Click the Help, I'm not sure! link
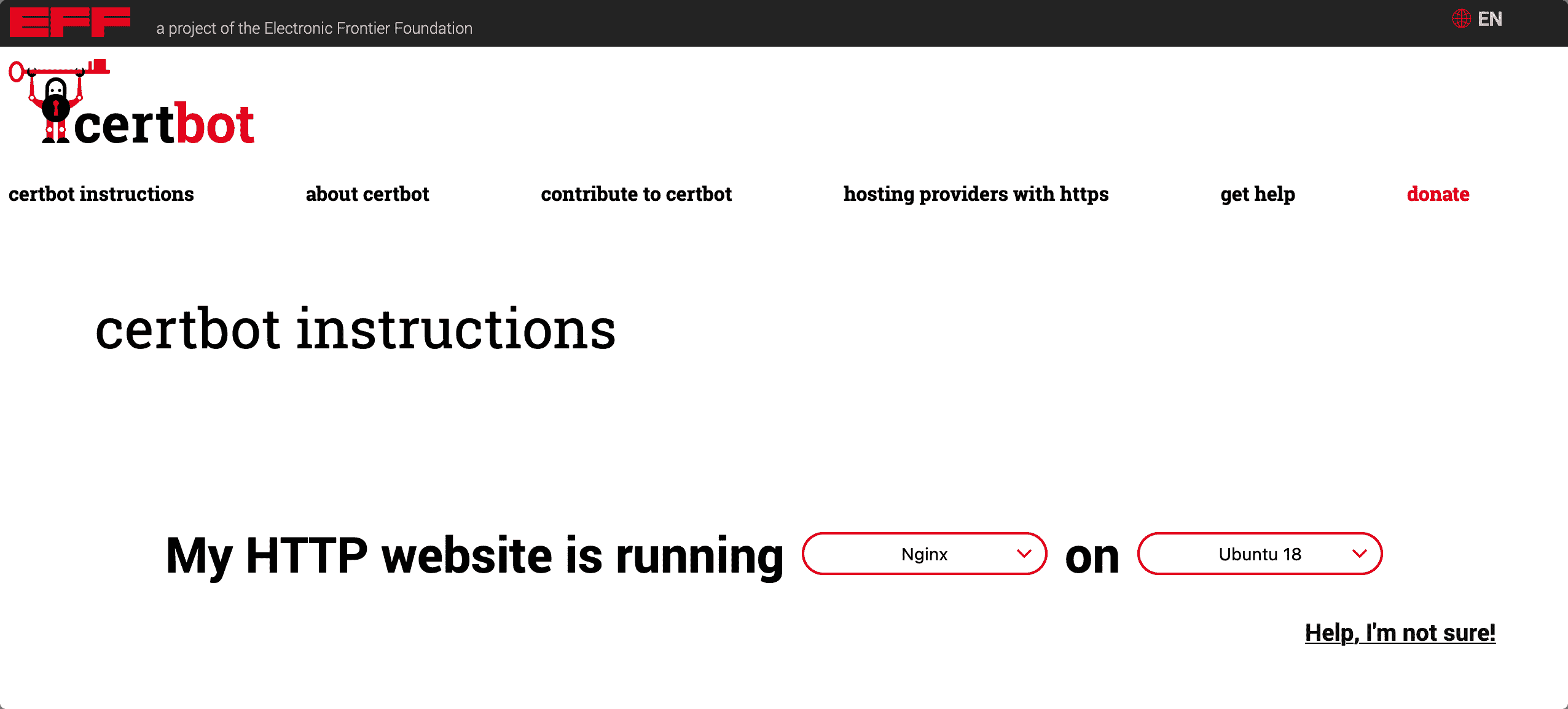This screenshot has height=709, width=1568. click(x=1400, y=632)
